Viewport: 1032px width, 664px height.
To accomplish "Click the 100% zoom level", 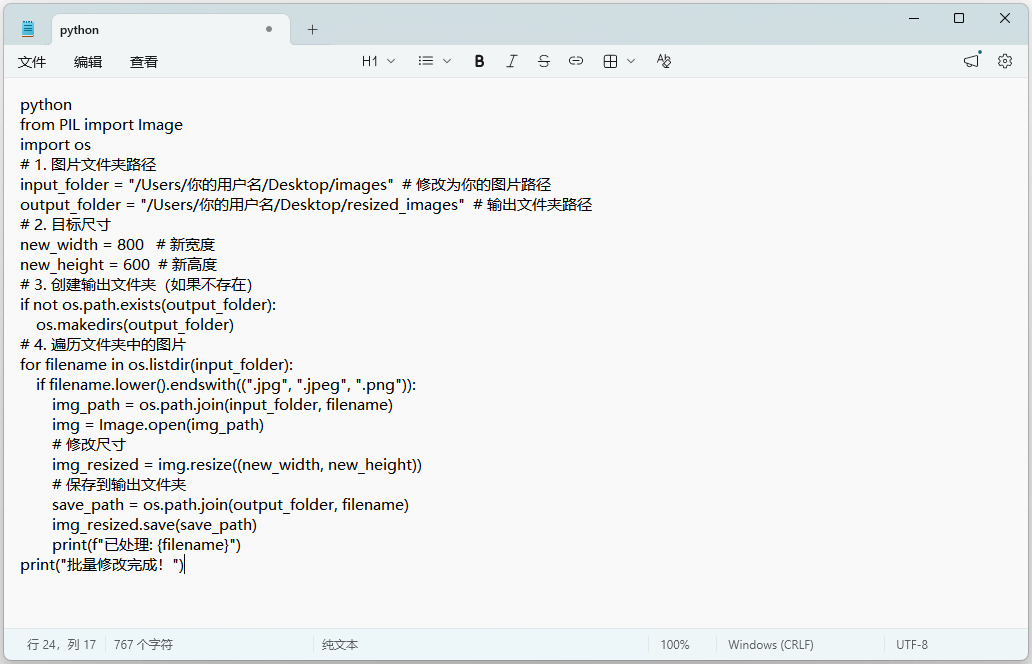I will tap(675, 645).
